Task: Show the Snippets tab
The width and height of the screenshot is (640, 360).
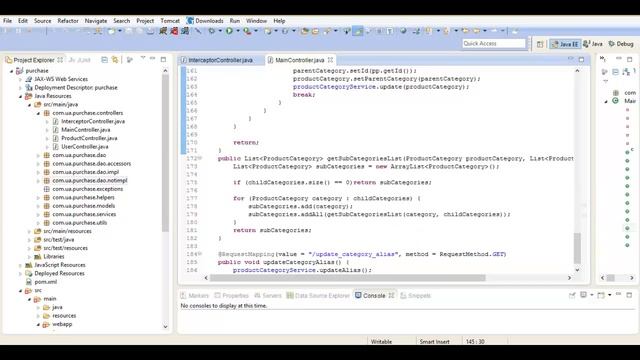Action: pos(416,296)
